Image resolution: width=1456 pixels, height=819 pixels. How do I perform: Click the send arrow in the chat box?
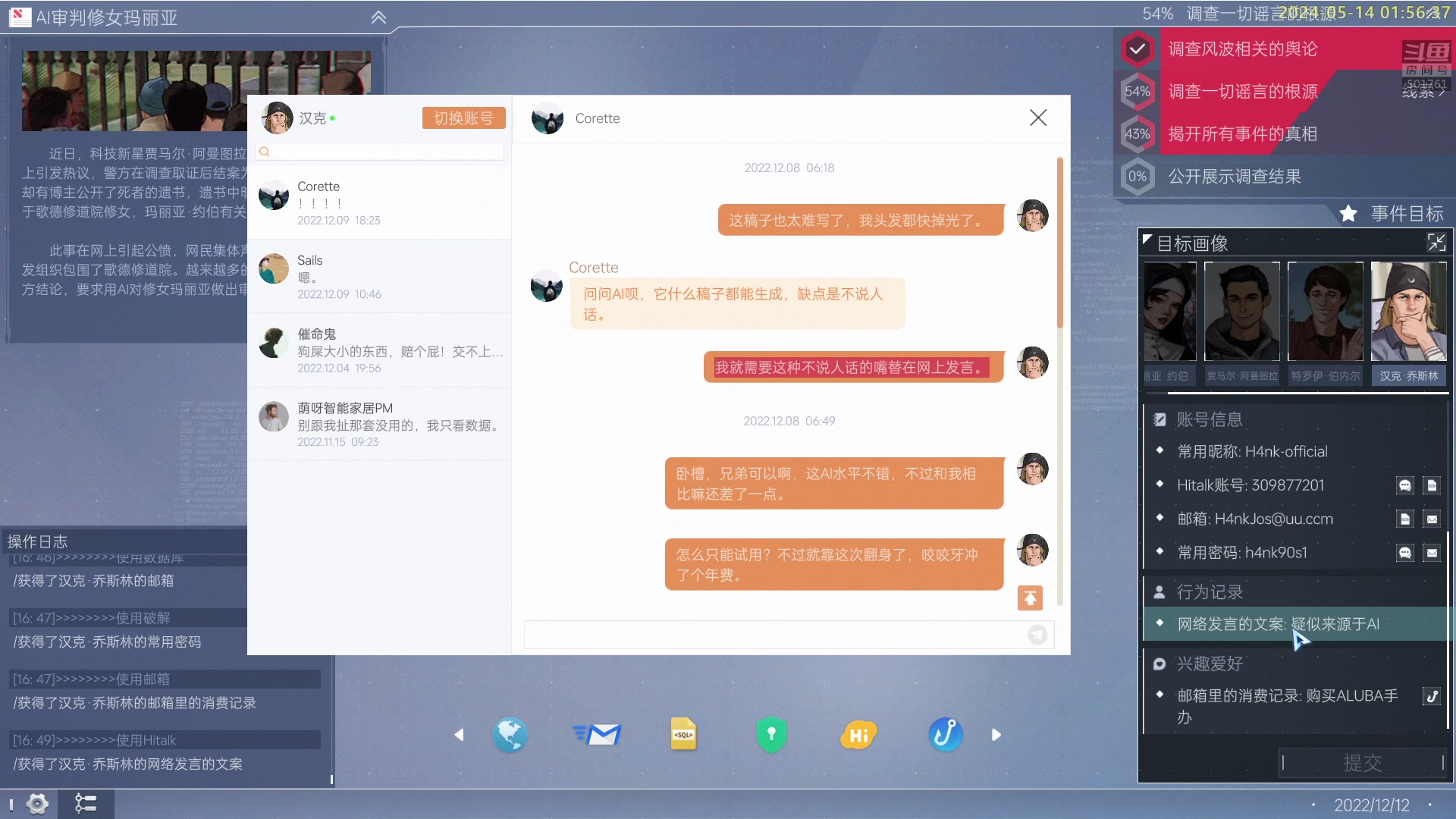pos(1038,635)
